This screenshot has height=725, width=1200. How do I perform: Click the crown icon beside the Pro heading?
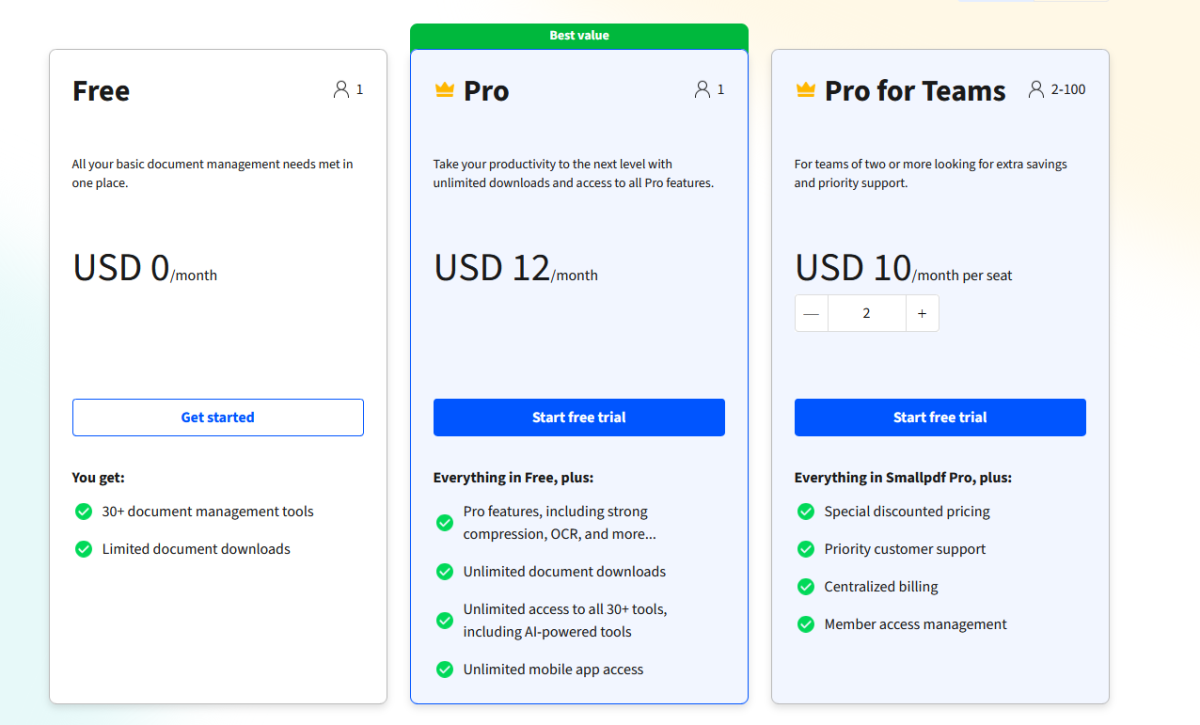(x=444, y=89)
